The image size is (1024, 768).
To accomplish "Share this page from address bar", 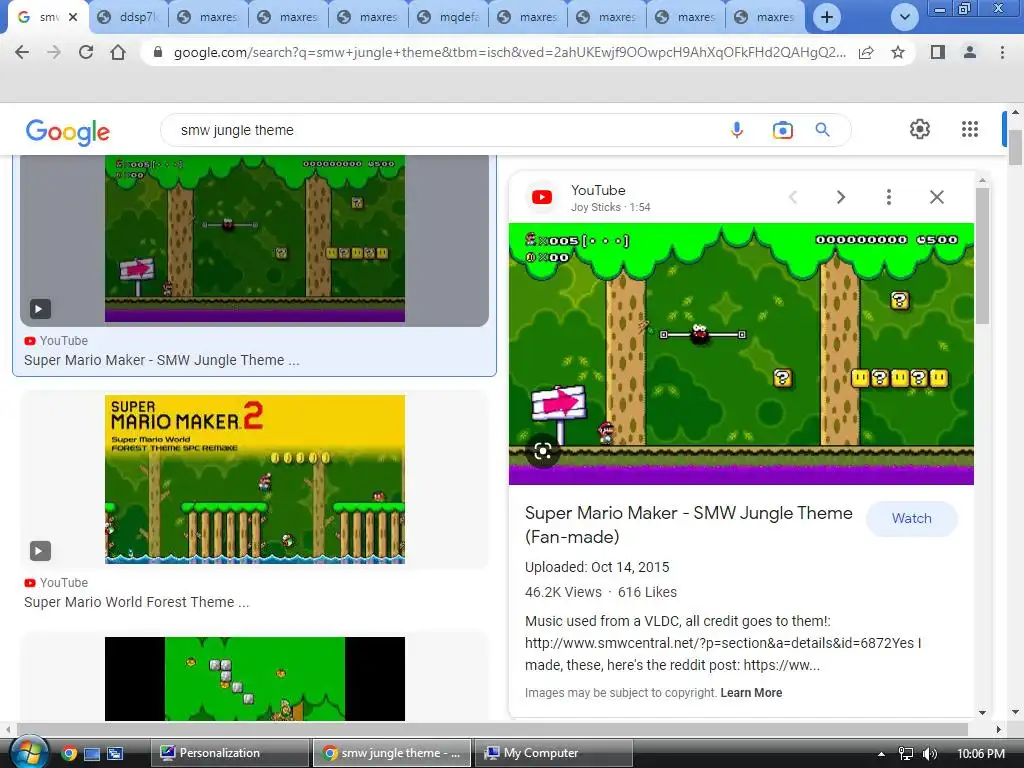I will (866, 52).
